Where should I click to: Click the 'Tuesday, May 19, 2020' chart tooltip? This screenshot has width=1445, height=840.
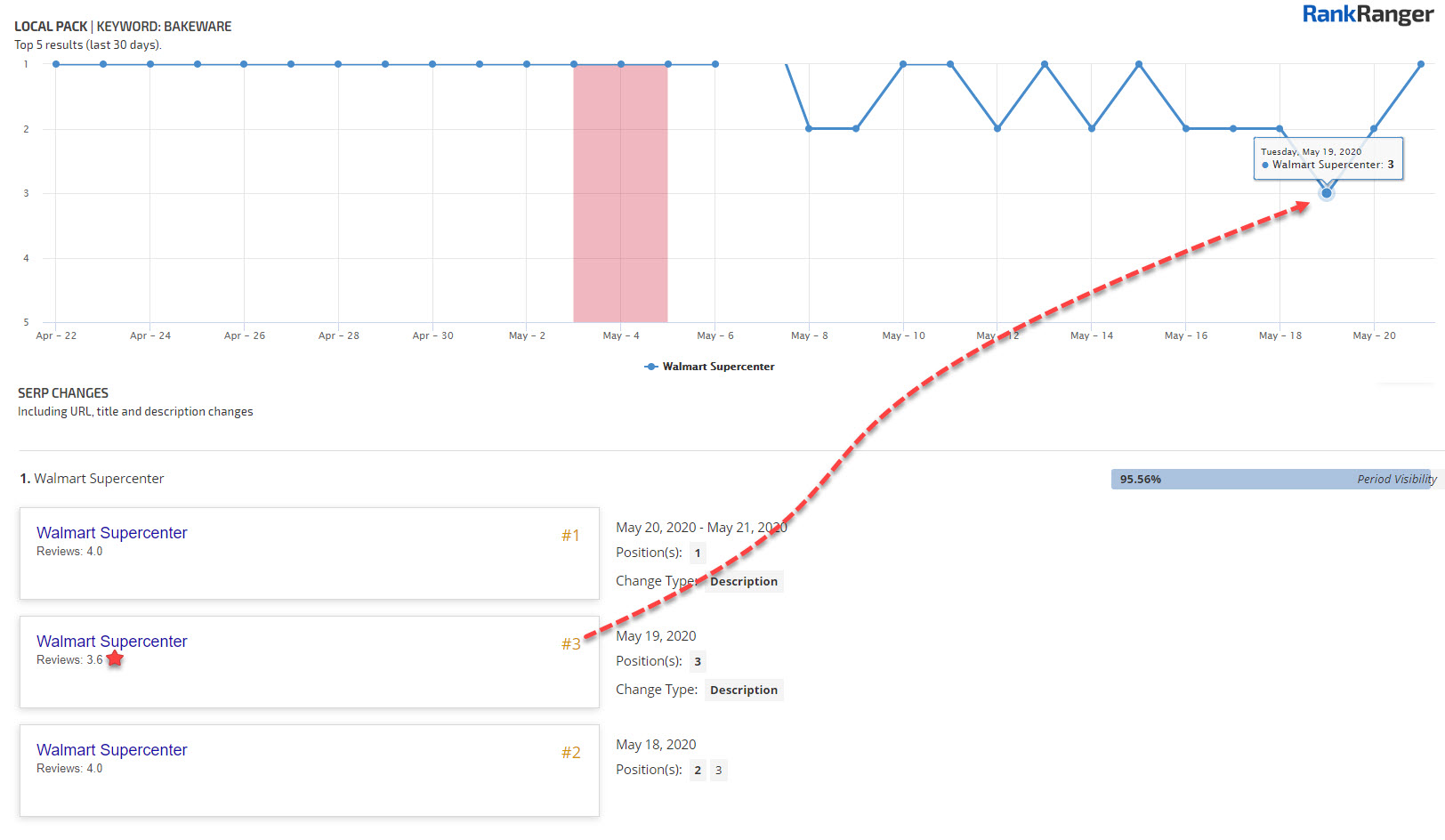(1328, 158)
